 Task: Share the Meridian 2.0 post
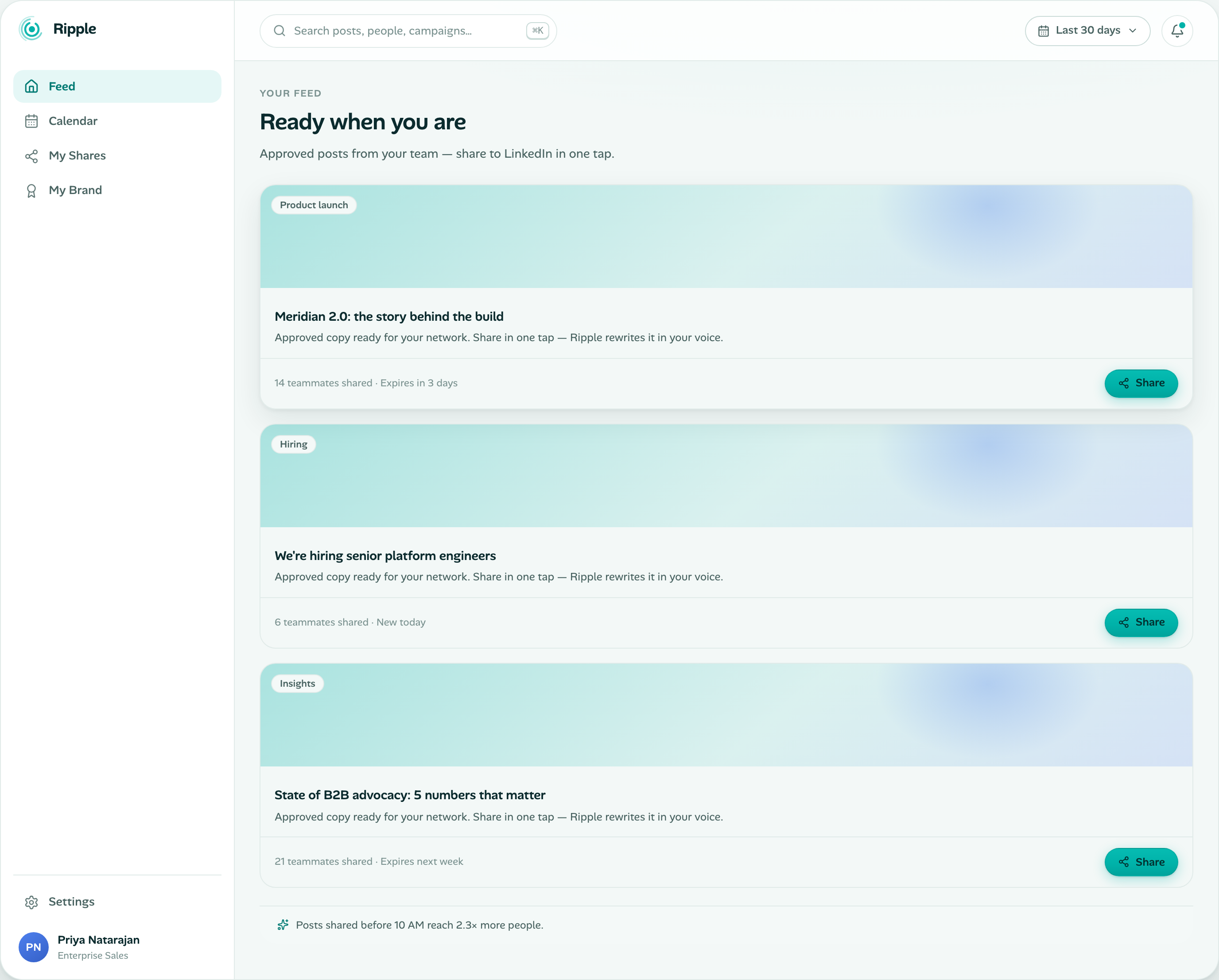(1141, 383)
